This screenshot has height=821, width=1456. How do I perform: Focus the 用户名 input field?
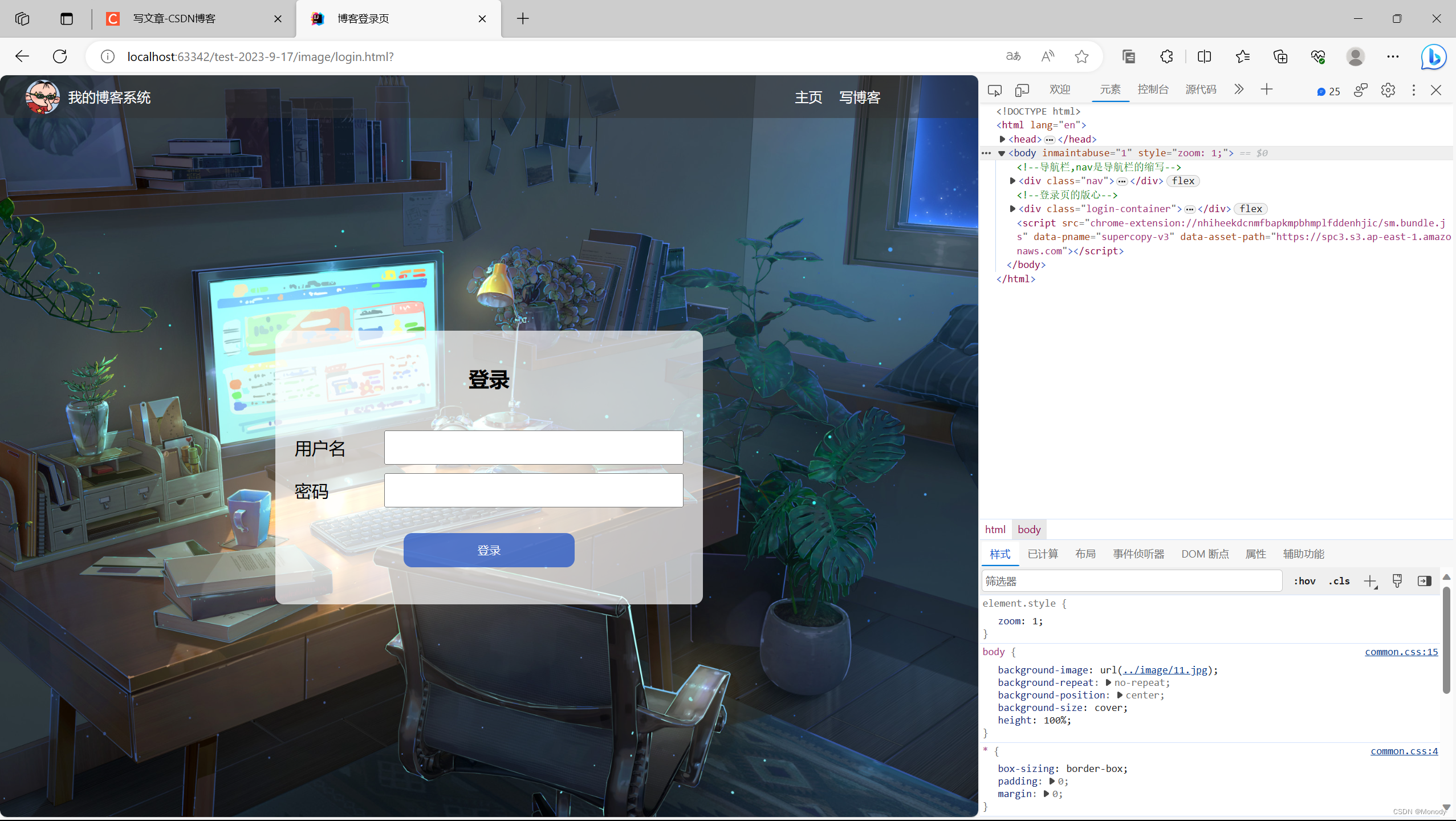(534, 448)
